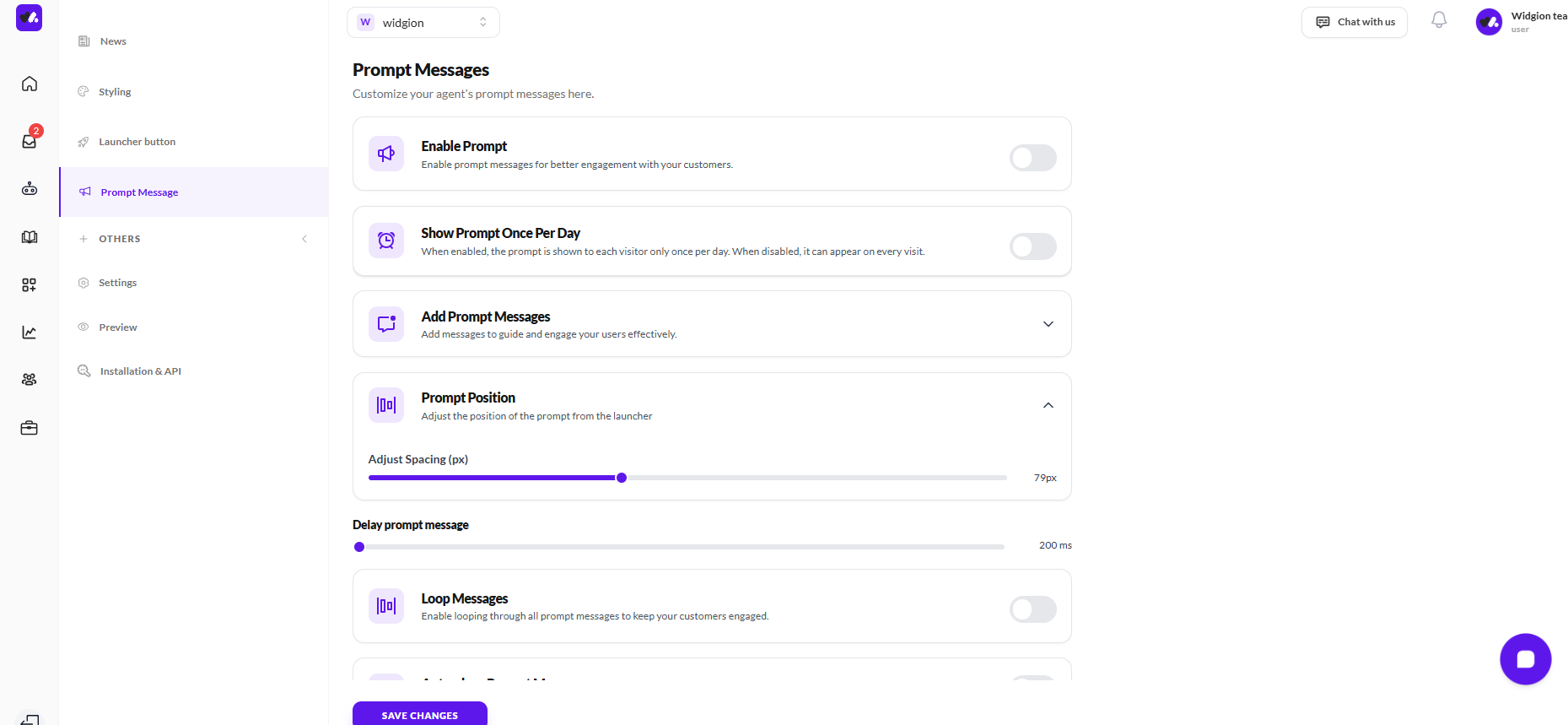
Task: Click the Adjust Spacing slider handle
Action: 622,478
